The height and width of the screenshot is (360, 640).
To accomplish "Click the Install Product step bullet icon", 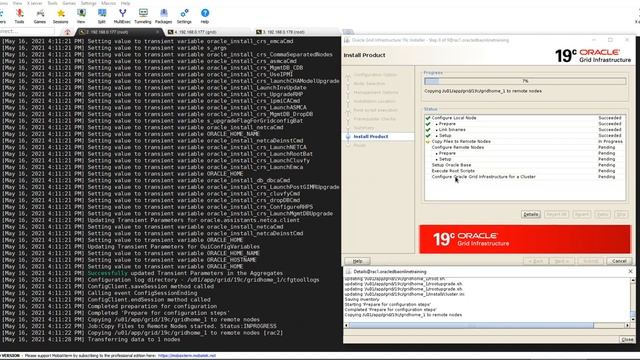I will tap(348, 137).
